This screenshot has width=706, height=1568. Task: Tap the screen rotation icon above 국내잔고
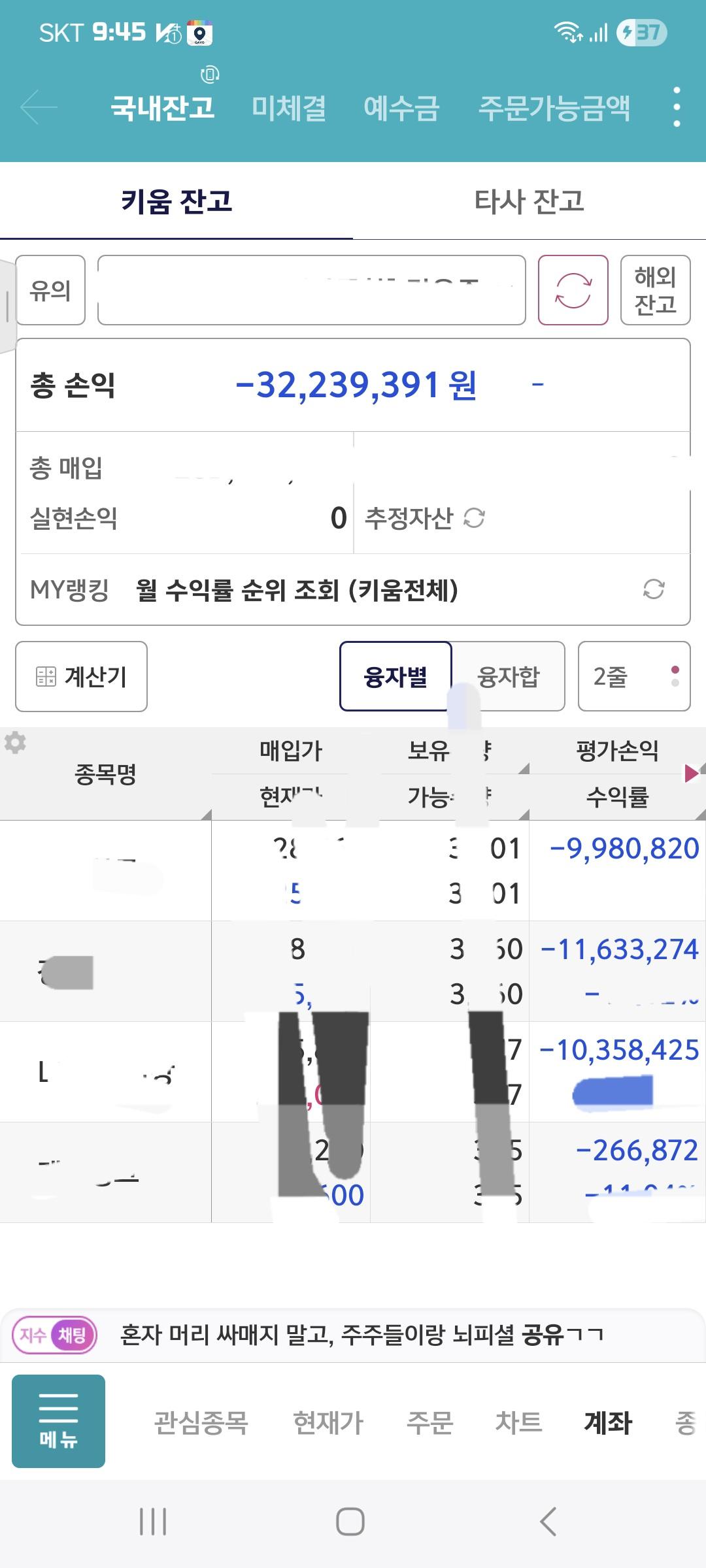210,74
